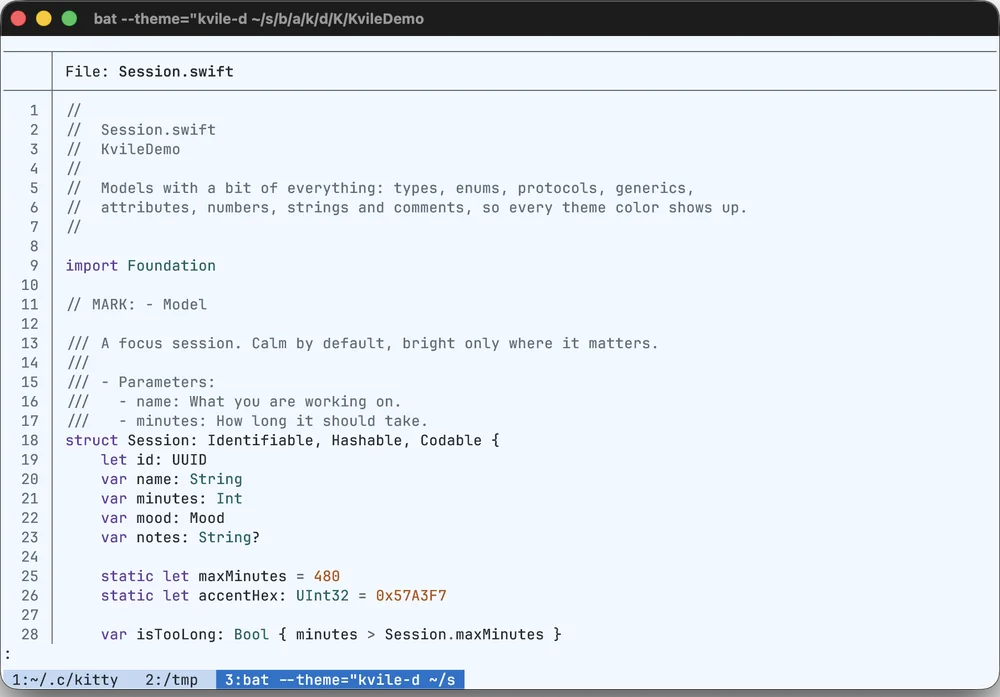The width and height of the screenshot is (1000, 697).
Task: Click the hex value 0x57A3F7
Action: pos(411,596)
